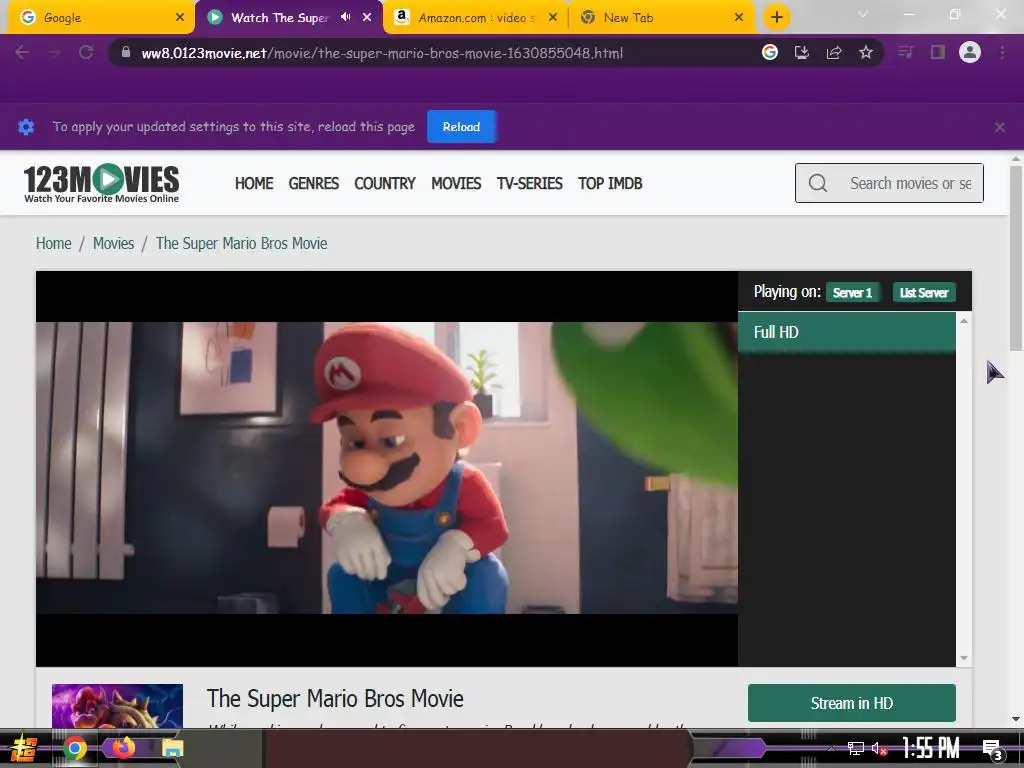Close the Watch The Super tab

[x=367, y=17]
